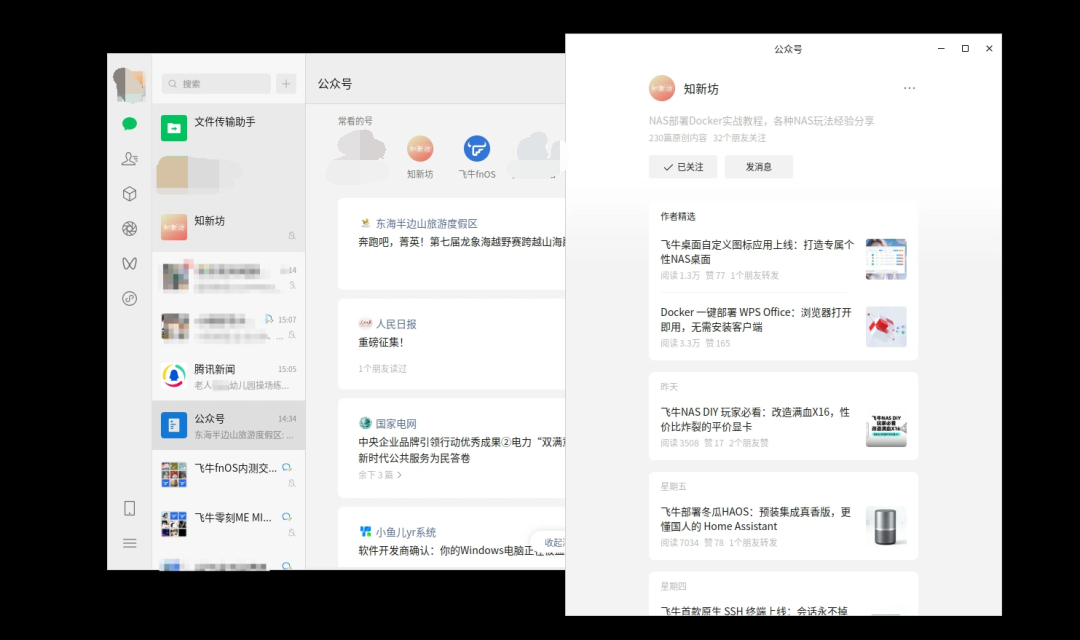Click the 230篇原创内容 original content count
Image resolution: width=1080 pixels, height=640 pixels.
point(678,138)
